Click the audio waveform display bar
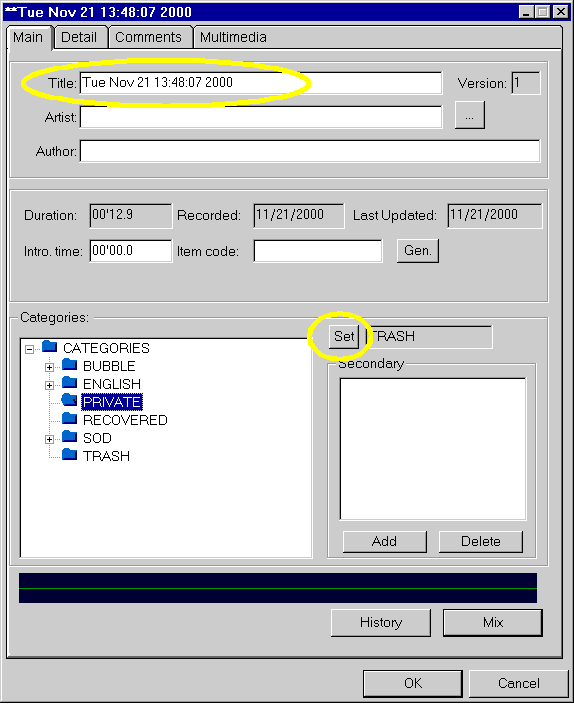Image resolution: width=574 pixels, height=704 pixels. click(x=278, y=588)
